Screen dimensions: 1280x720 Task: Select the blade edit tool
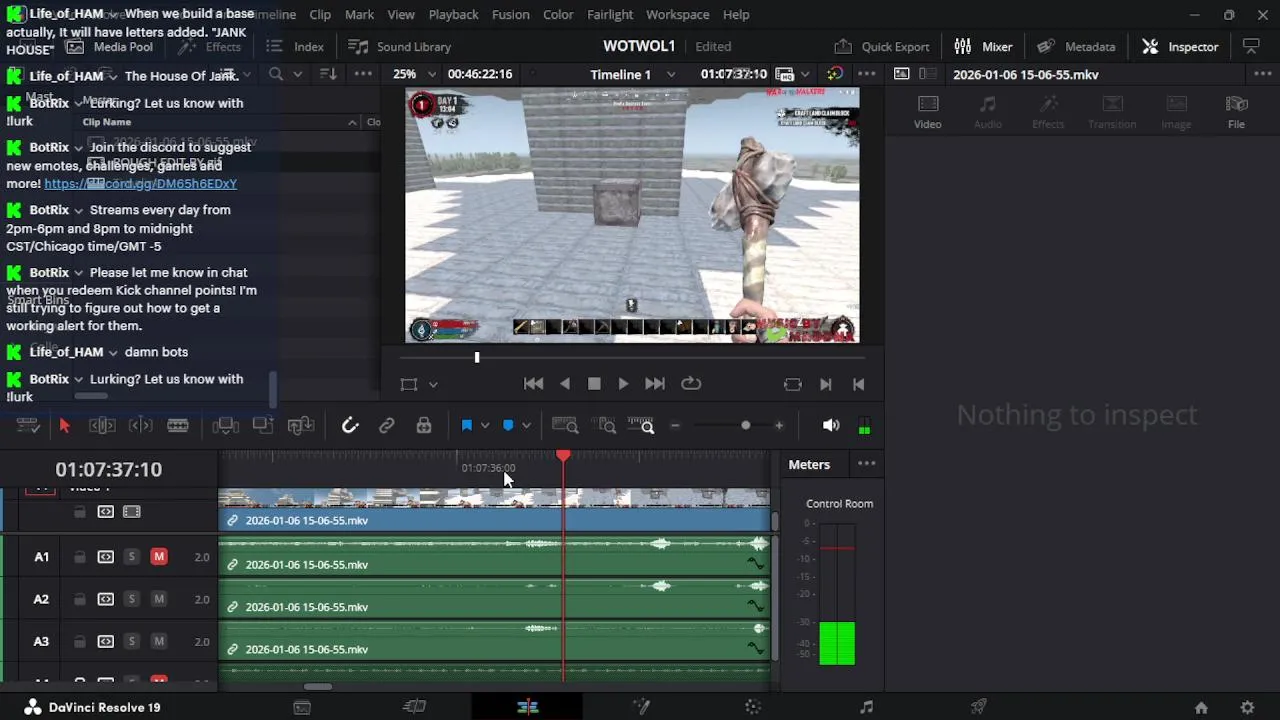tap(178, 426)
